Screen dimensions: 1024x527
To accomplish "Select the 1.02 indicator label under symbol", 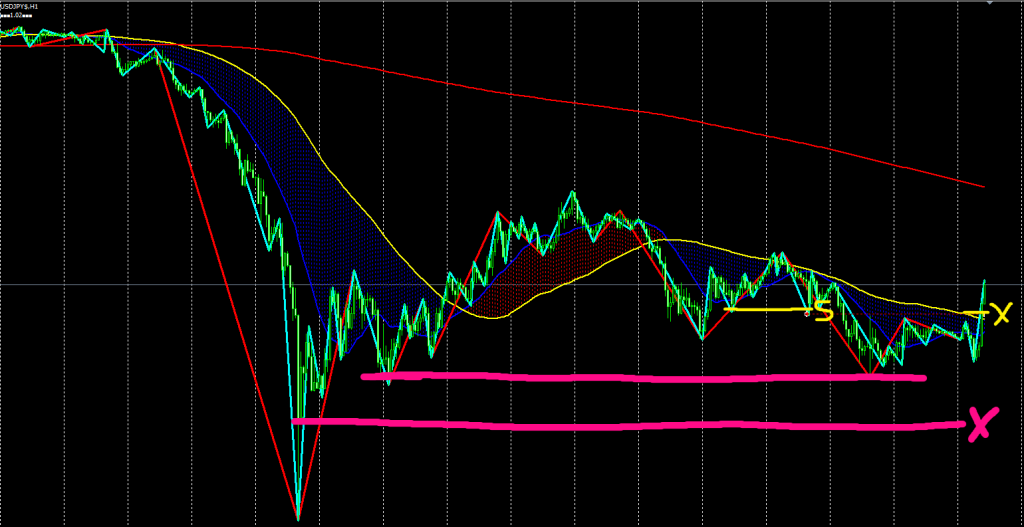I will (16, 16).
